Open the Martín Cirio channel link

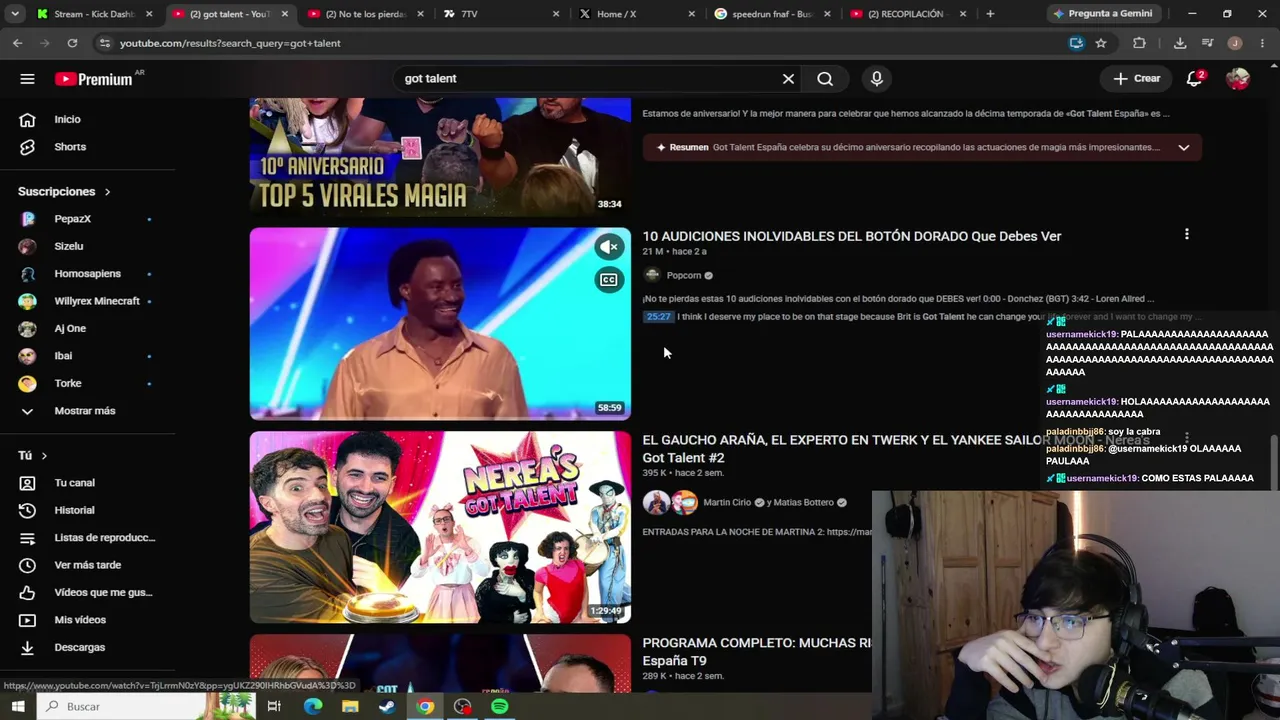coord(728,502)
